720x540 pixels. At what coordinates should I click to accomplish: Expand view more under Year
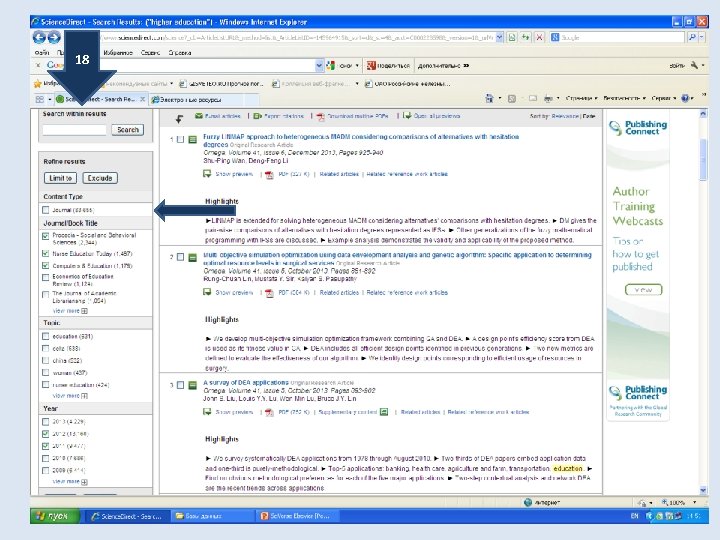point(70,481)
